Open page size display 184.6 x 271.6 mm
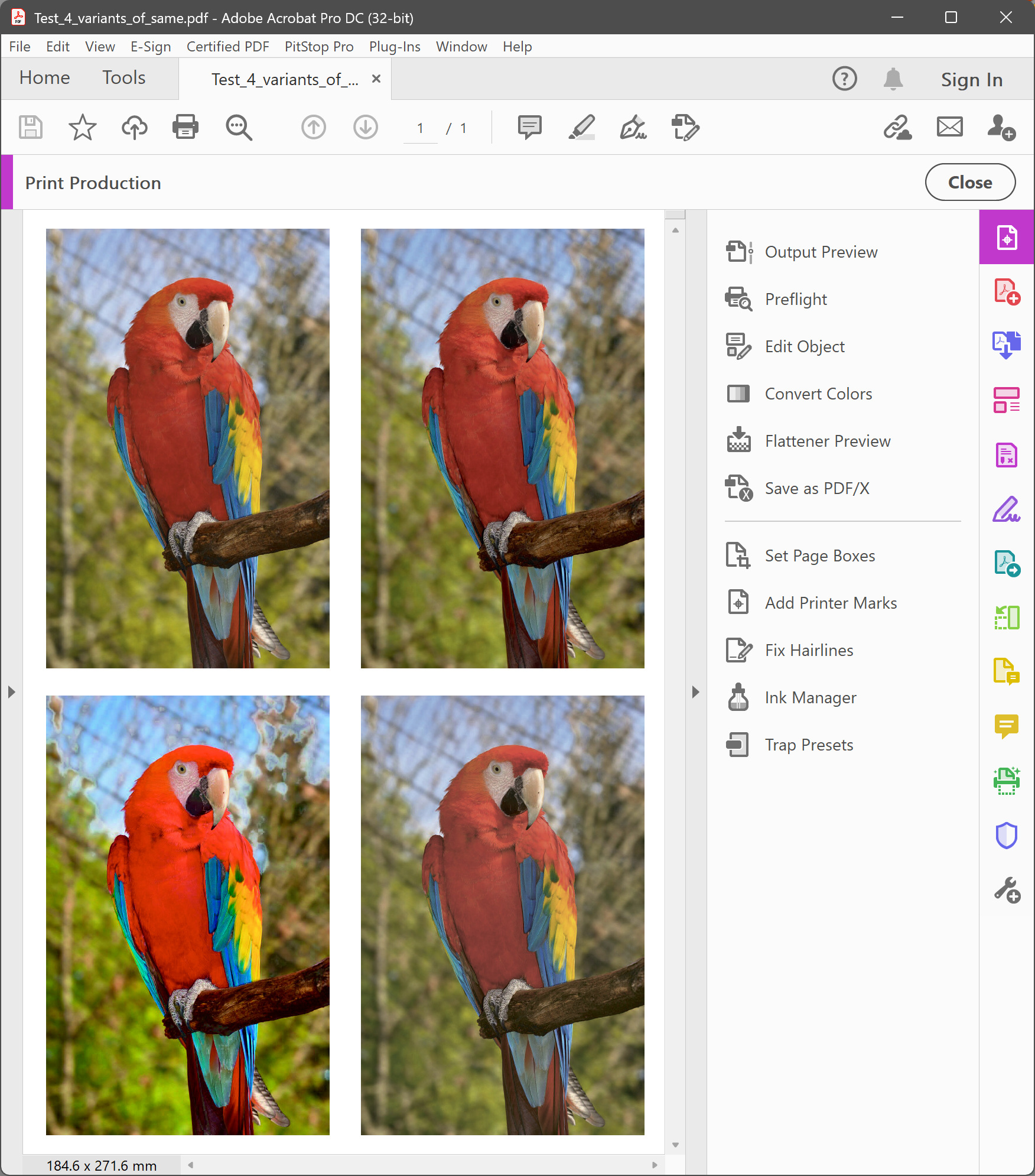Viewport: 1035px width, 1176px height. pyautogui.click(x=102, y=1166)
